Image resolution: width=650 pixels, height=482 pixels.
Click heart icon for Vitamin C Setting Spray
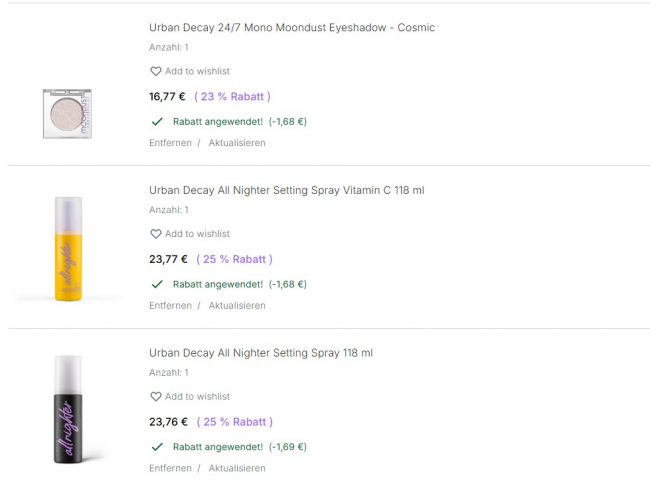[x=155, y=234]
